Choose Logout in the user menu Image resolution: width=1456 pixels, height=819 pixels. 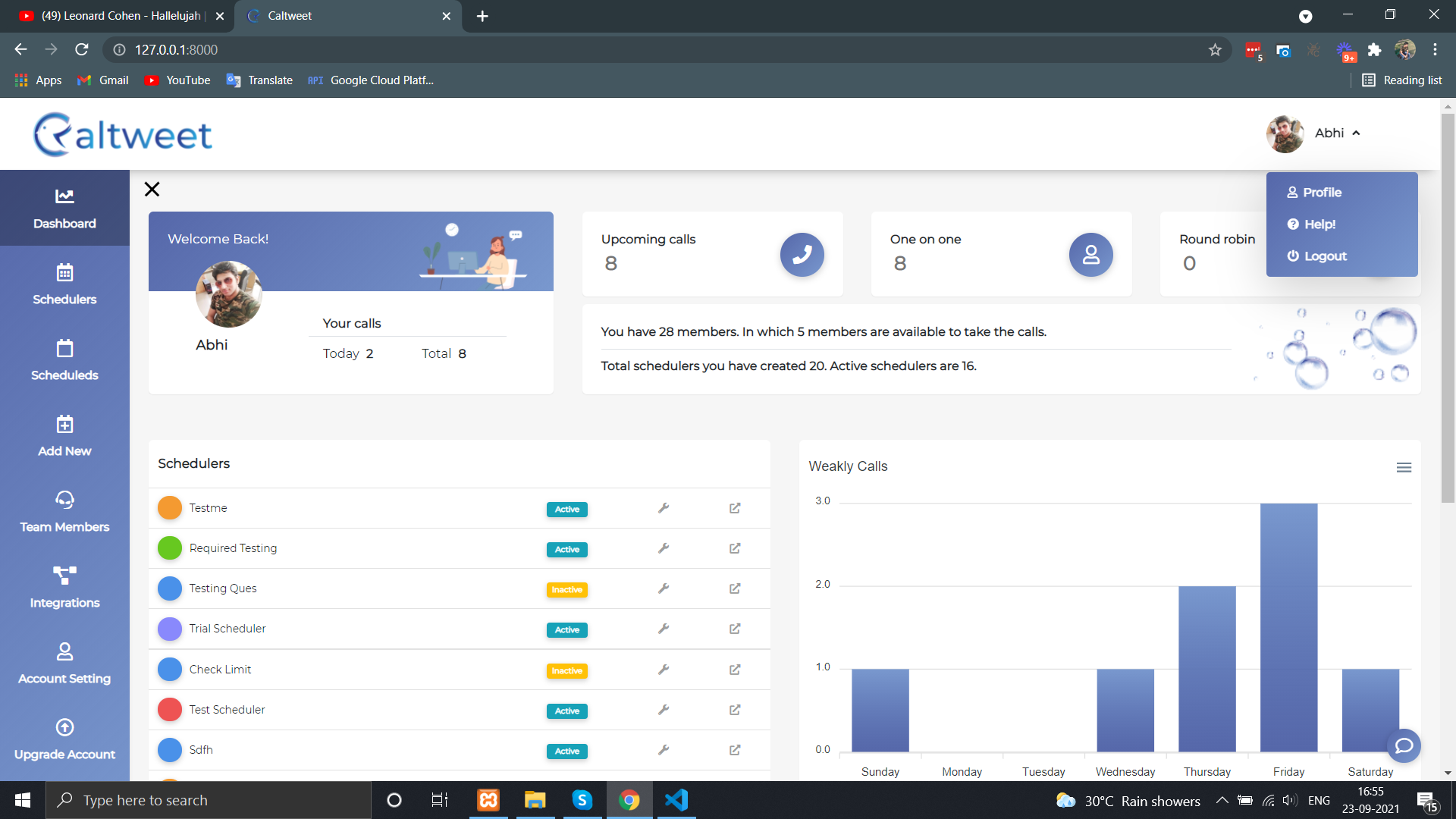pyautogui.click(x=1316, y=256)
